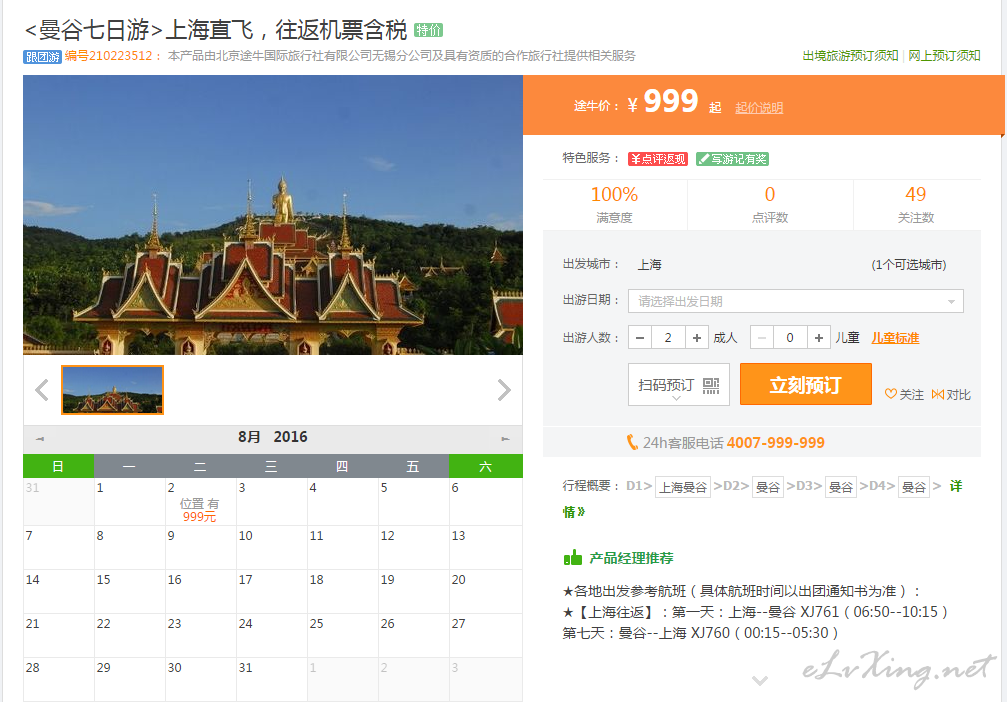This screenshot has height=702, width=1007.
Task: Click the 对比 compare icon
Action: click(951, 394)
